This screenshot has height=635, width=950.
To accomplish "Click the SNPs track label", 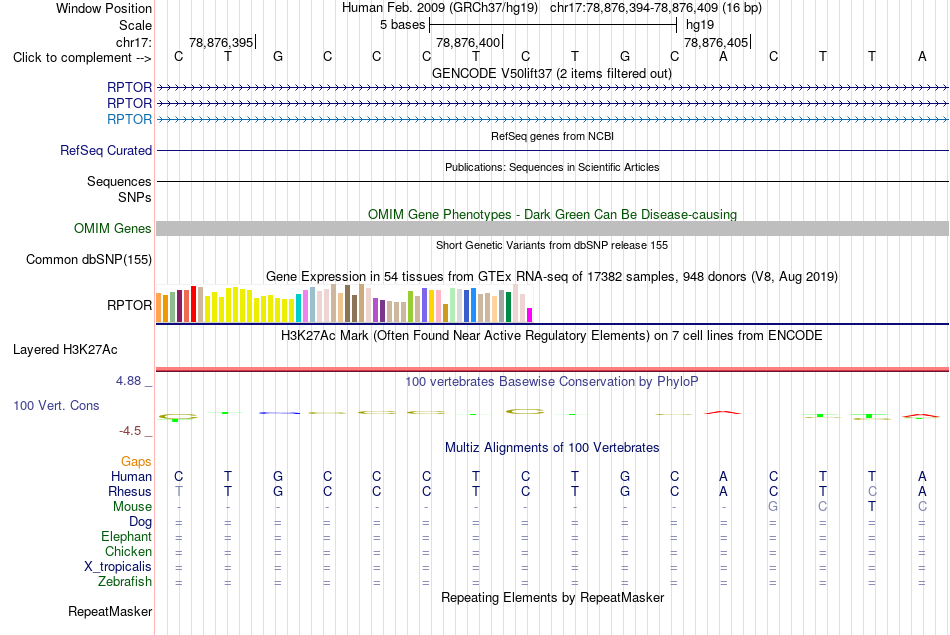I will [x=135, y=198].
